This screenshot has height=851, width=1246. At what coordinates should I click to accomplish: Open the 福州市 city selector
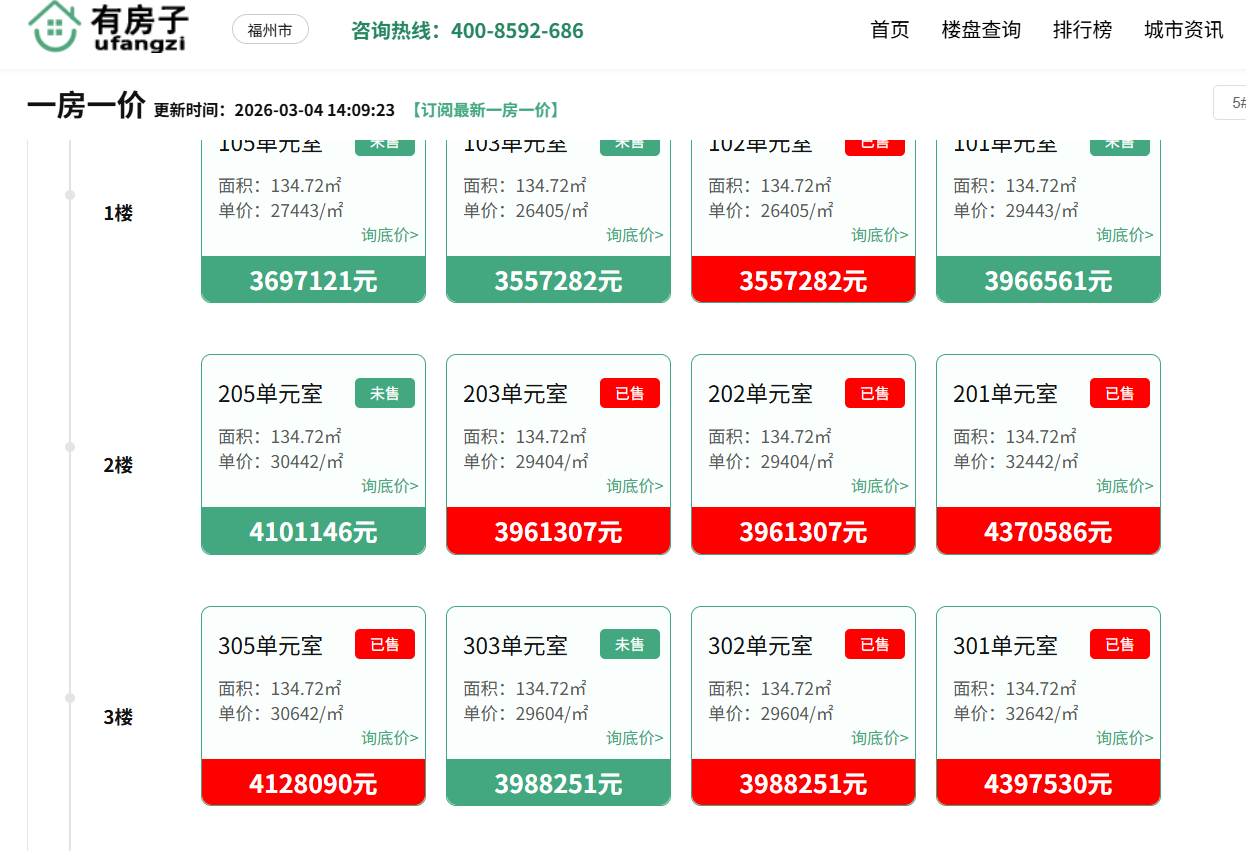click(270, 30)
